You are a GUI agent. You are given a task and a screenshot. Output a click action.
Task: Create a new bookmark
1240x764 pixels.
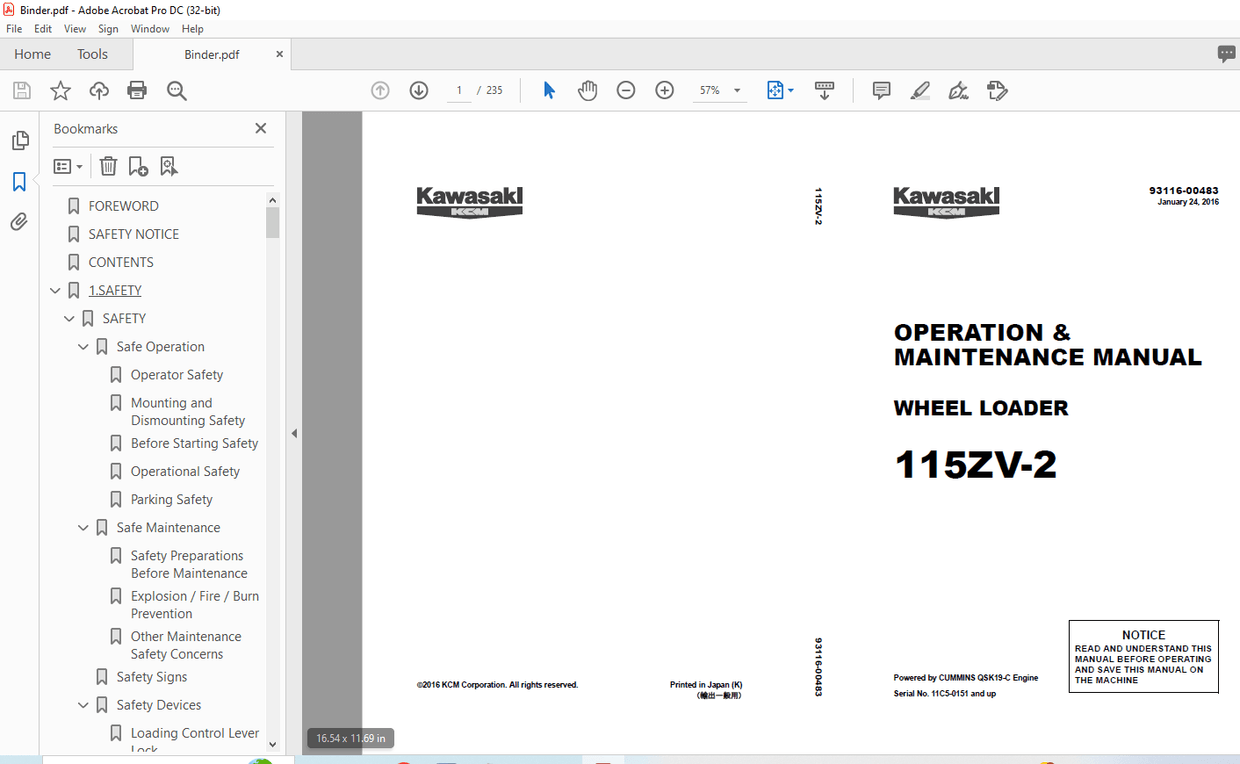[x=138, y=166]
